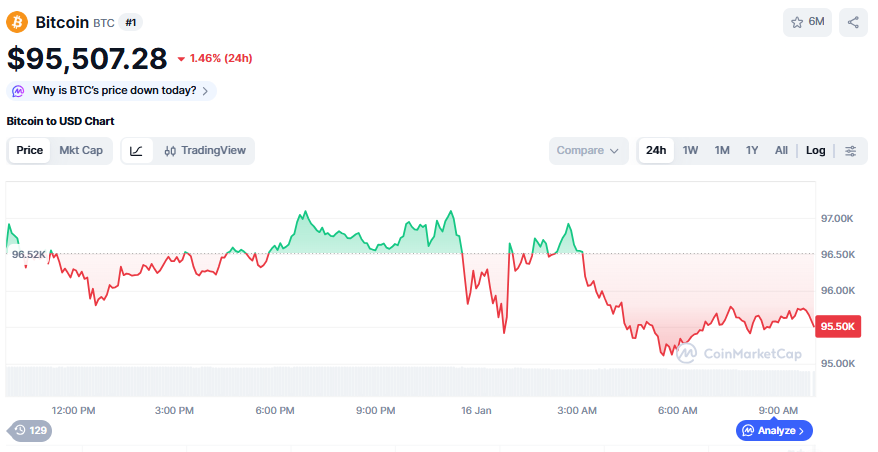878x452 pixels.
Task: Click the Bitcoin logo icon
Action: click(x=17, y=22)
